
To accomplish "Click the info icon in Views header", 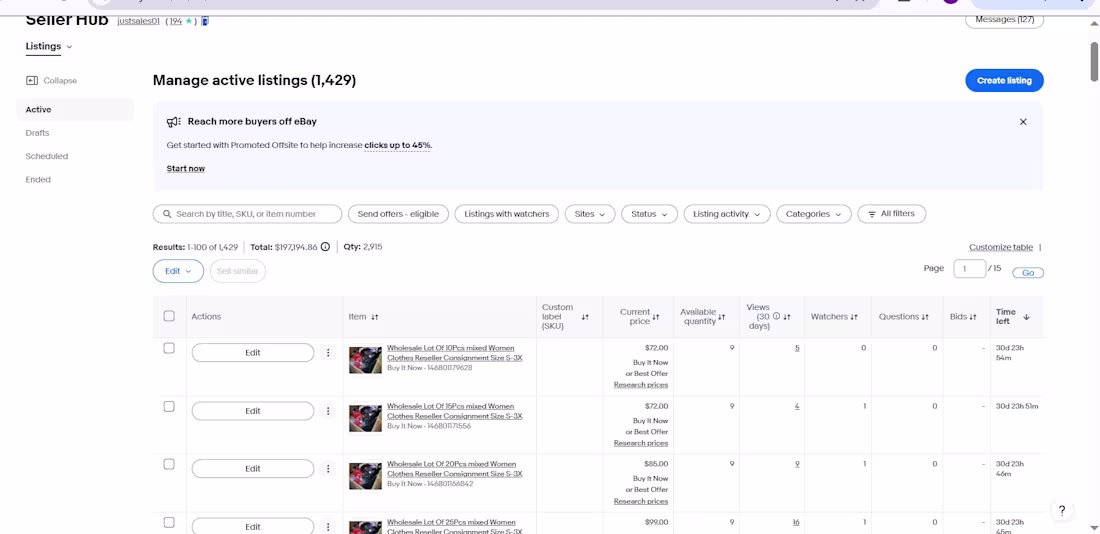I will (776, 316).
